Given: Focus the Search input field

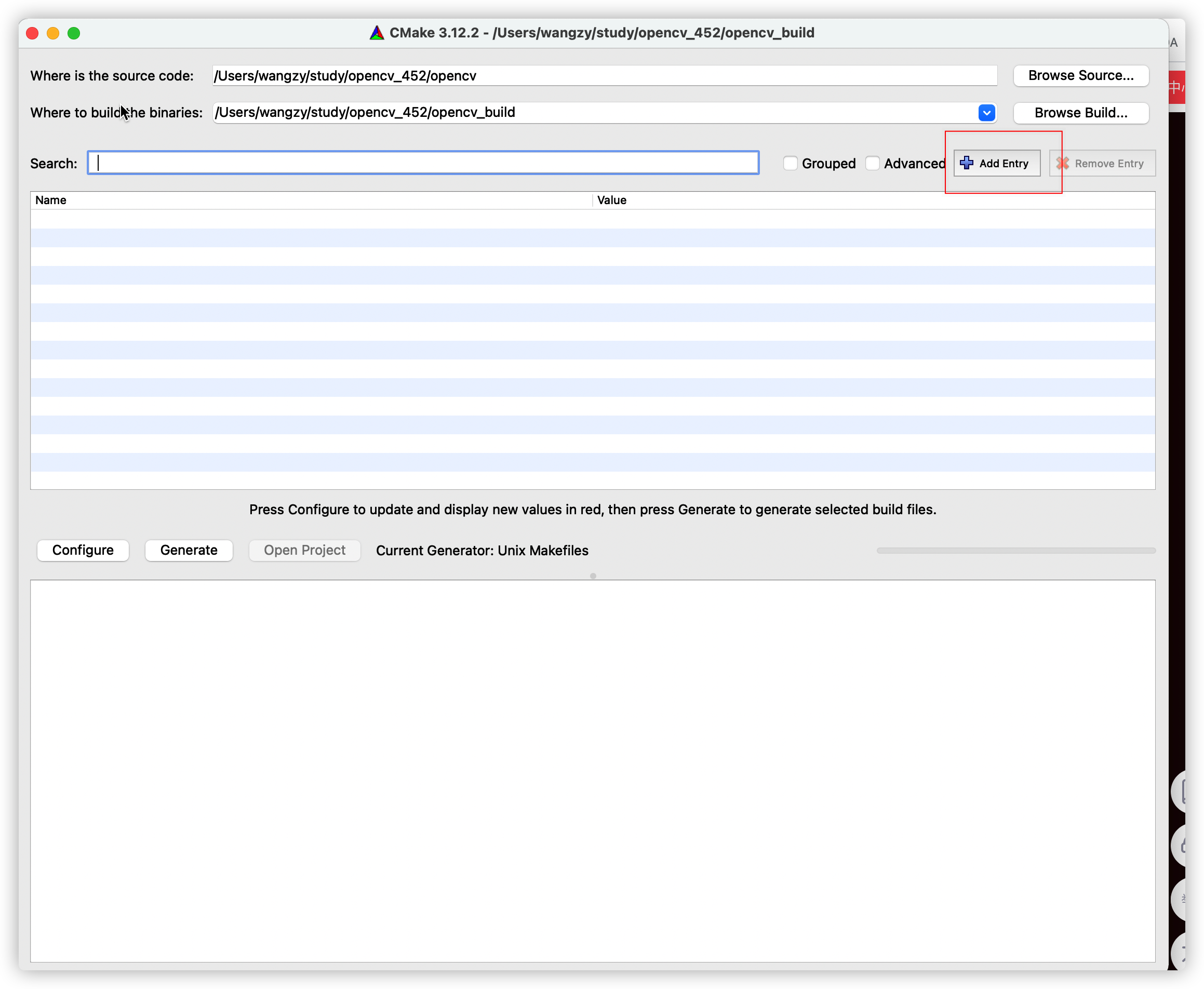Looking at the screenshot, I should [x=423, y=163].
